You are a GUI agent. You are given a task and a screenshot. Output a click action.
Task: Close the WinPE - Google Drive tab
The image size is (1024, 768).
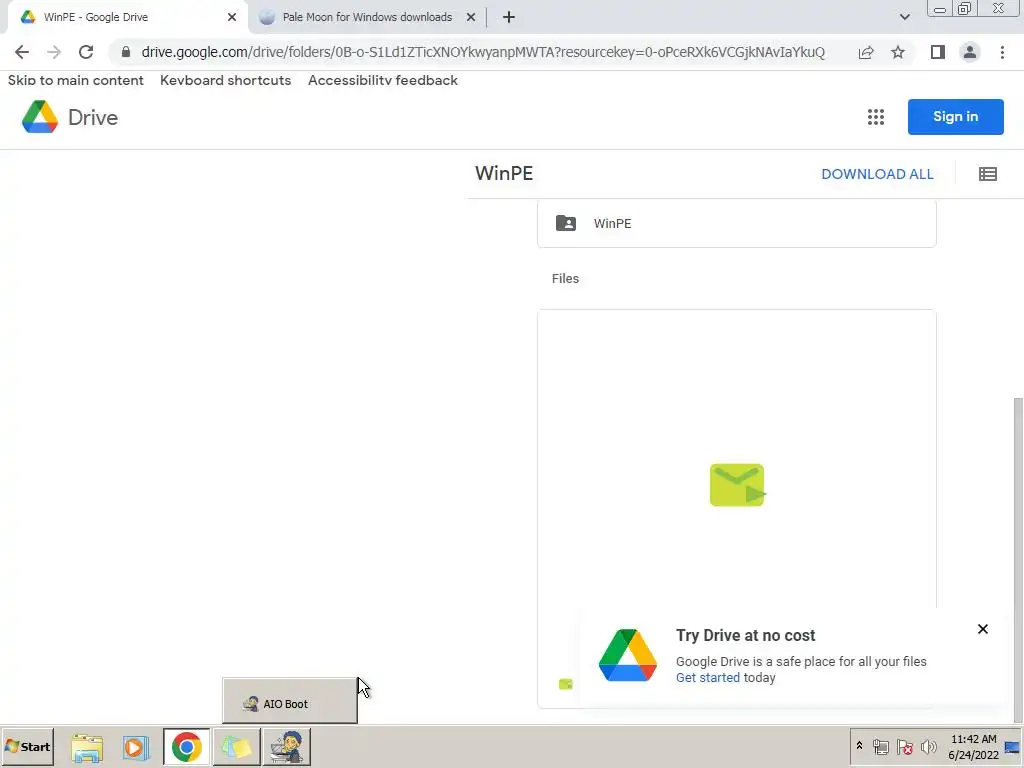tap(232, 17)
